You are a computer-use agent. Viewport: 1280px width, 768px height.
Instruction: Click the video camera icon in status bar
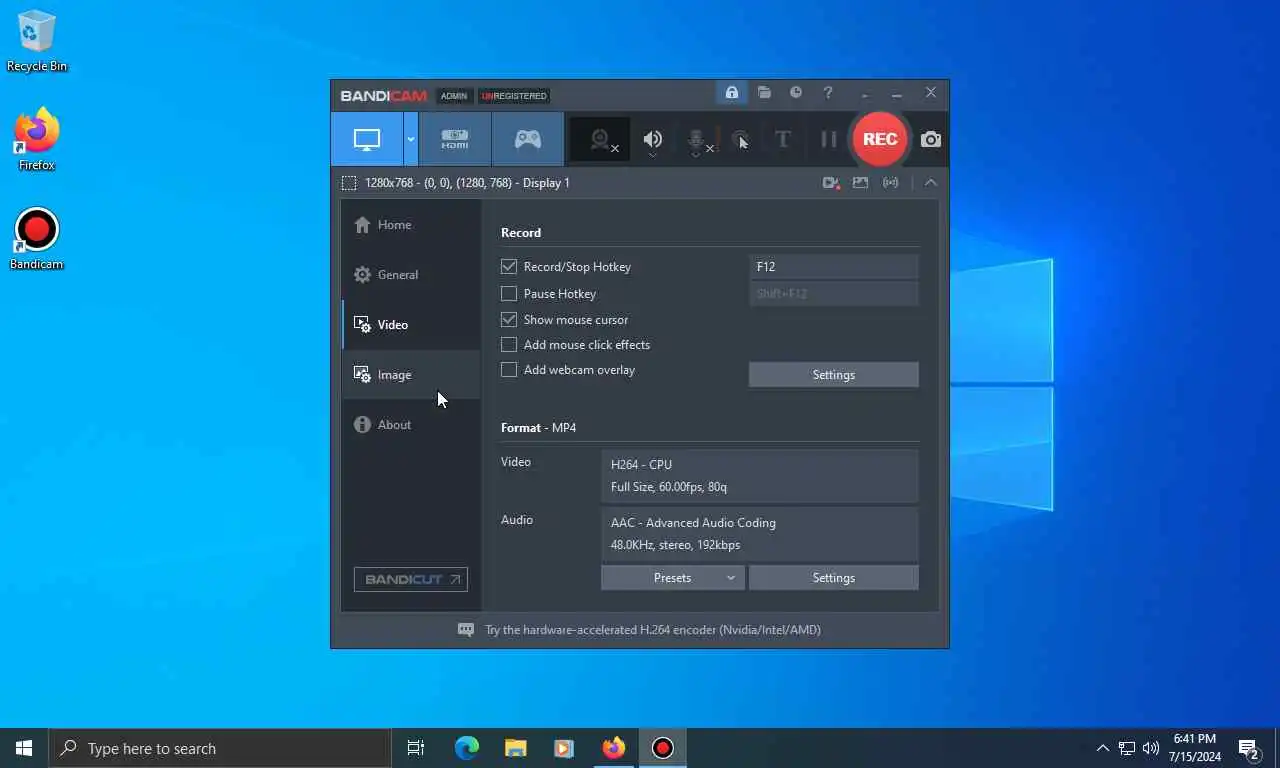pyautogui.click(x=831, y=183)
